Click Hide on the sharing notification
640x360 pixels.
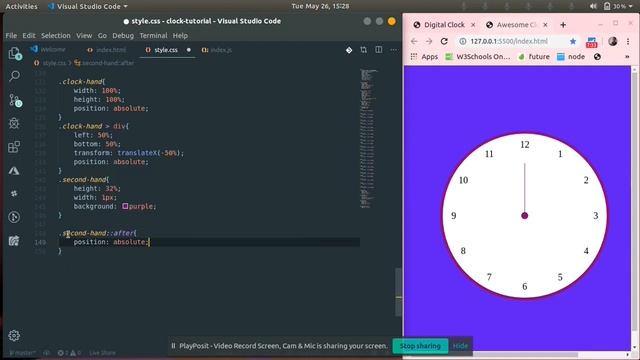460,346
